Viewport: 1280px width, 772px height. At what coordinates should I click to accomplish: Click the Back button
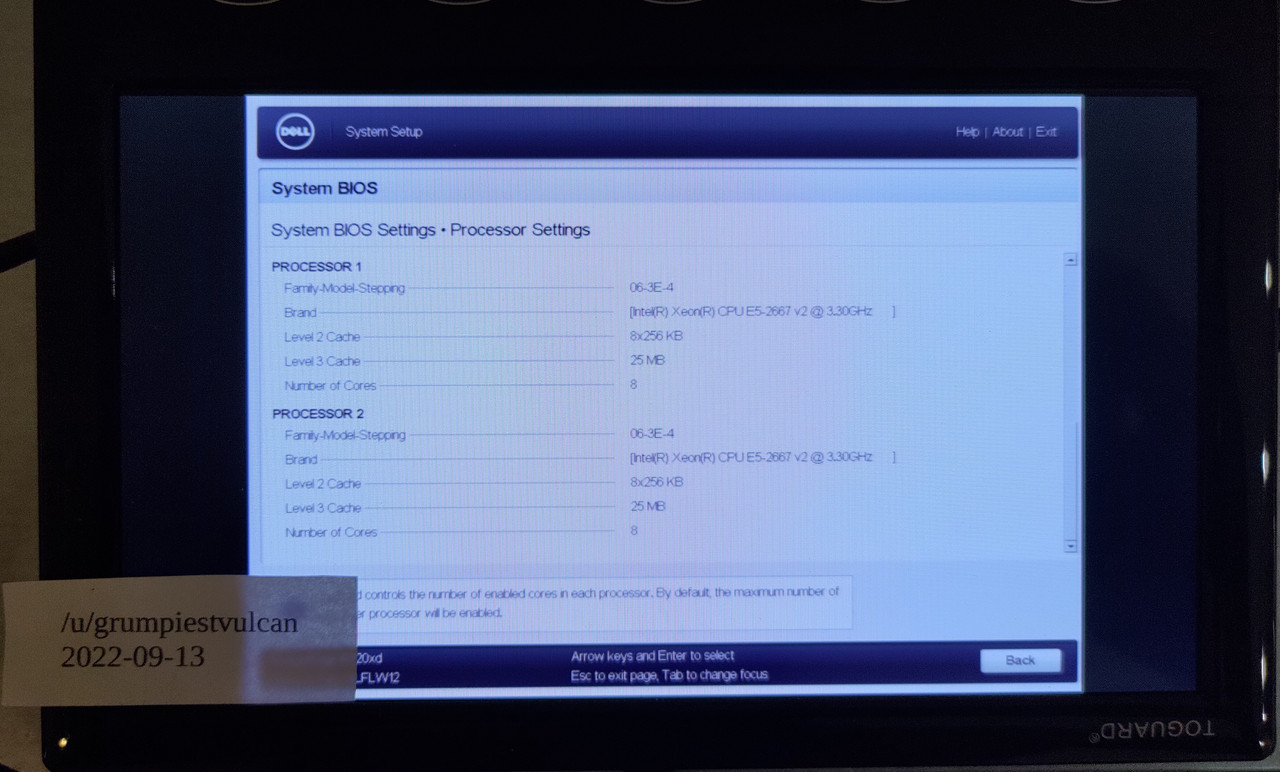tap(1021, 660)
